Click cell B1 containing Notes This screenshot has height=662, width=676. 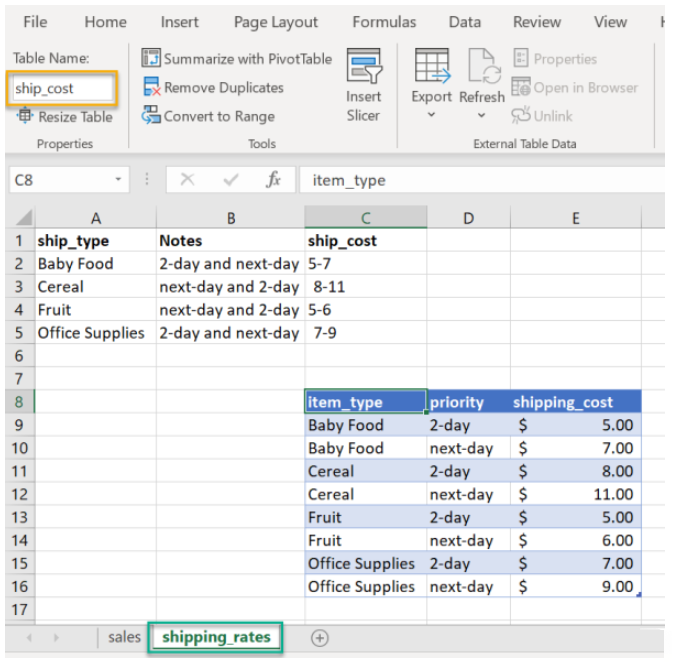231,240
